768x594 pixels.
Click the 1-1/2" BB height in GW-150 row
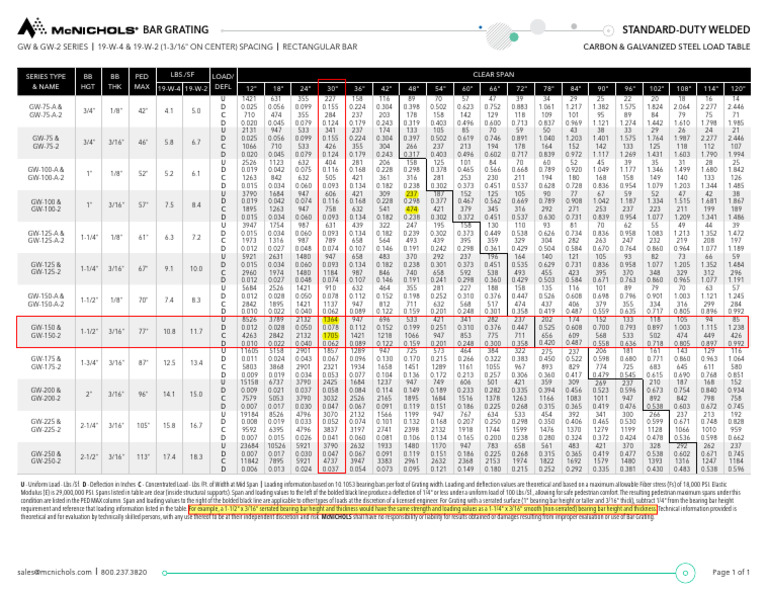point(88,332)
